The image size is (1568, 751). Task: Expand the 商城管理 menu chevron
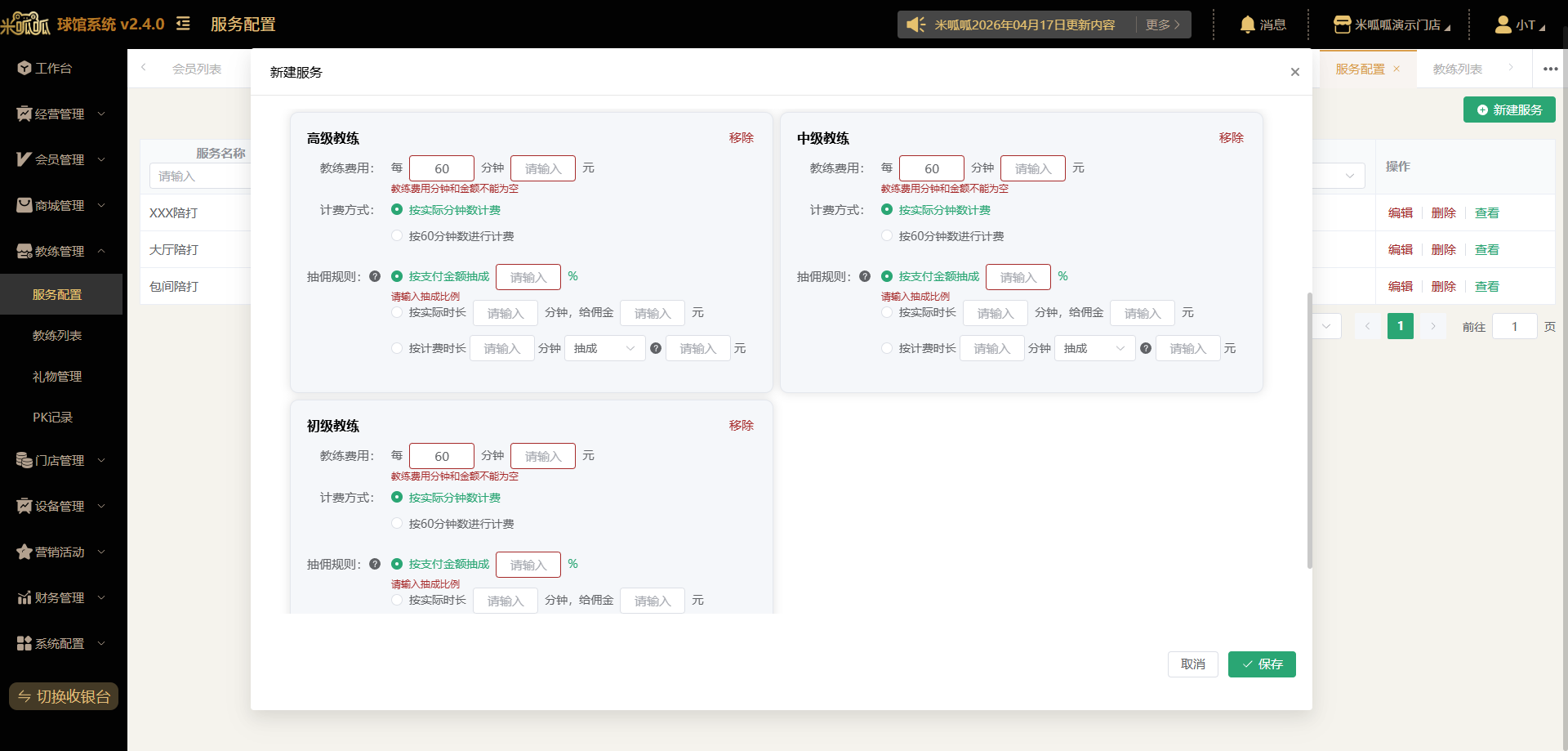101,205
